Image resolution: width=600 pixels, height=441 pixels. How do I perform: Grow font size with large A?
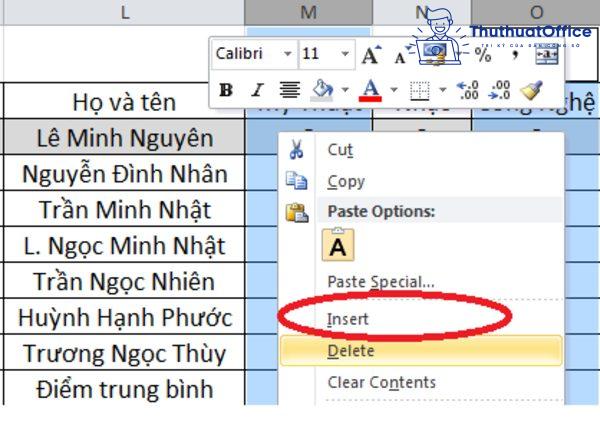tap(371, 55)
